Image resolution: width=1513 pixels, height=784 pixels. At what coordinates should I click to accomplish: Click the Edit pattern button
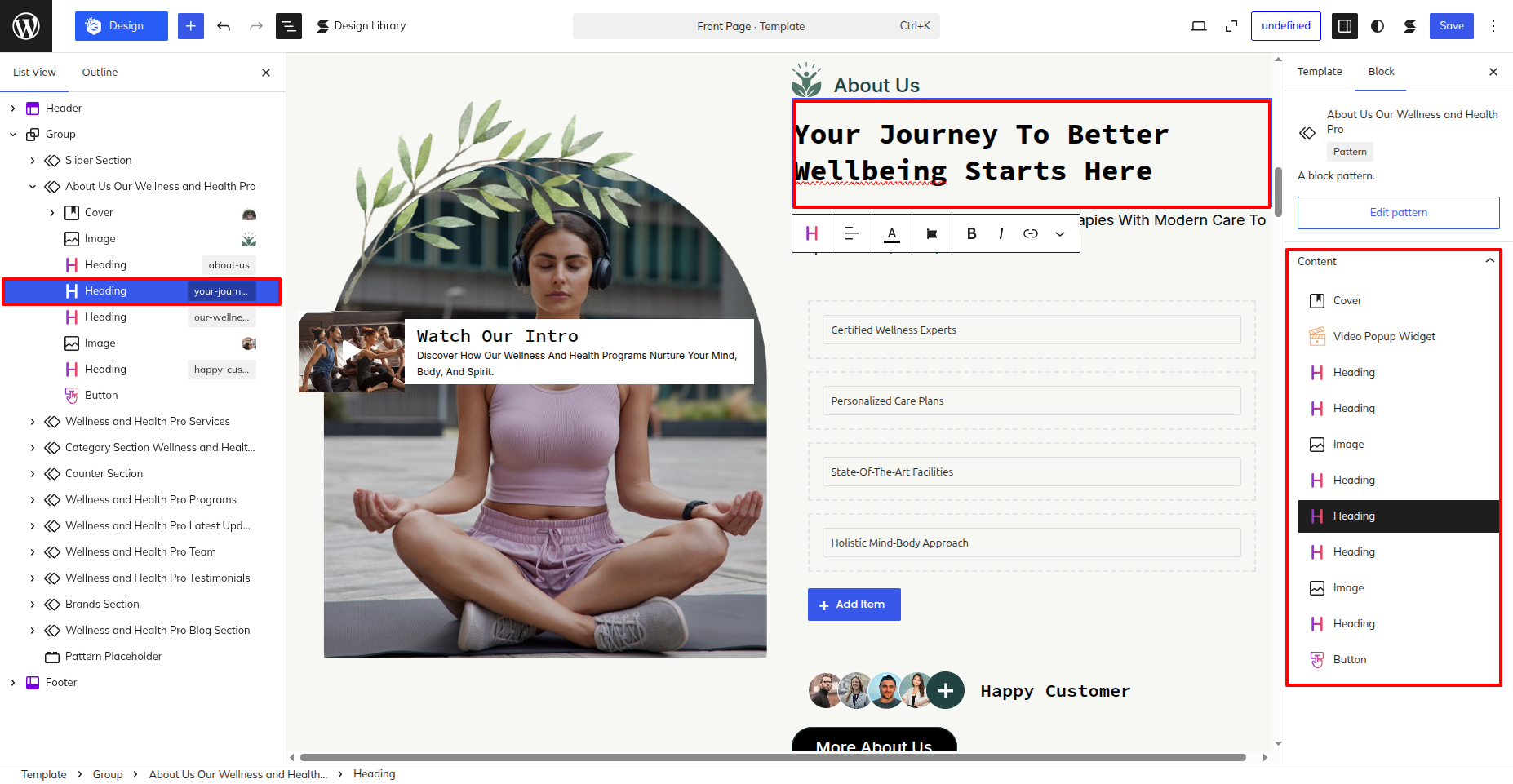[1398, 212]
